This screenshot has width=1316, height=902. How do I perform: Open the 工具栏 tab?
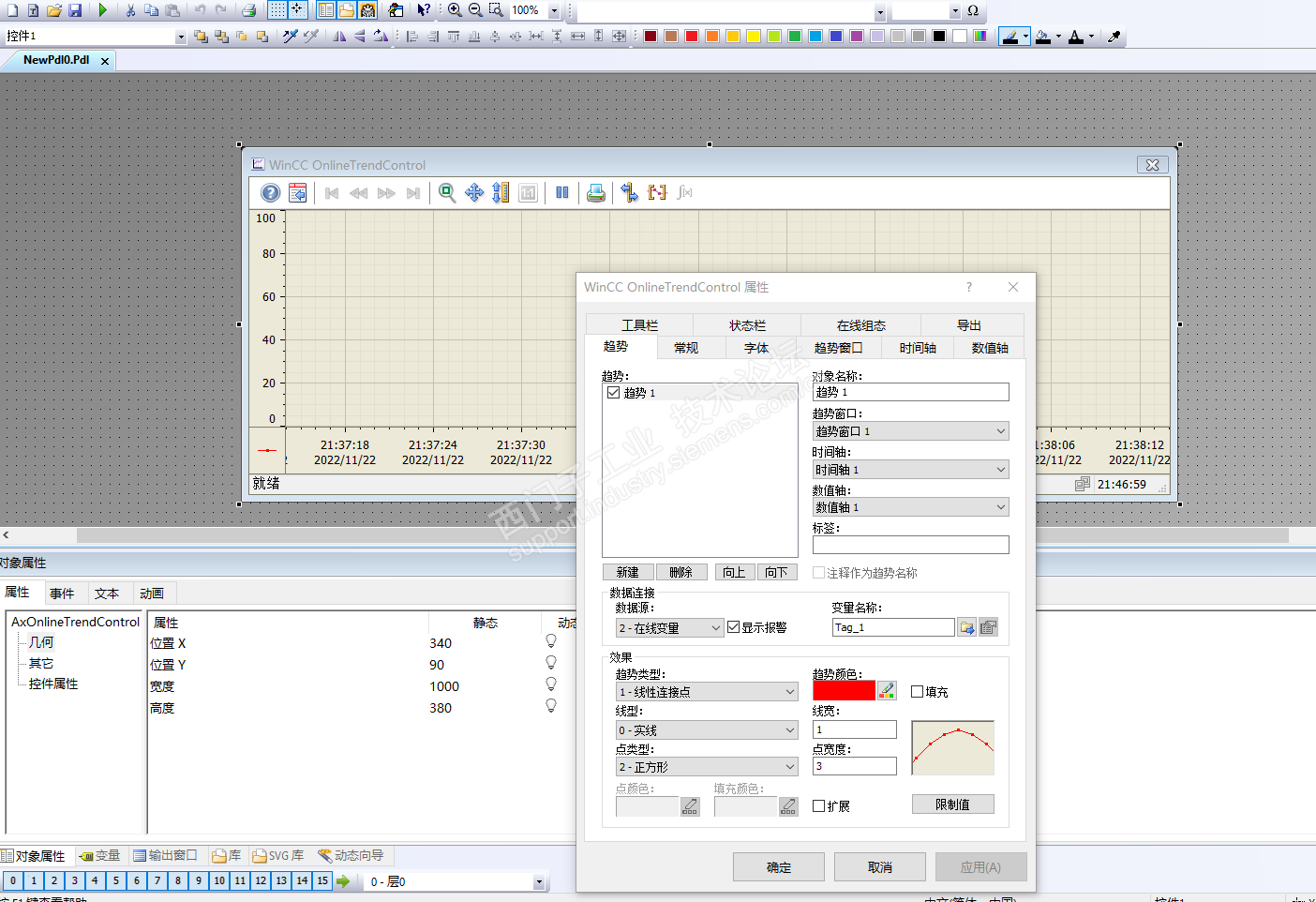[x=639, y=325]
